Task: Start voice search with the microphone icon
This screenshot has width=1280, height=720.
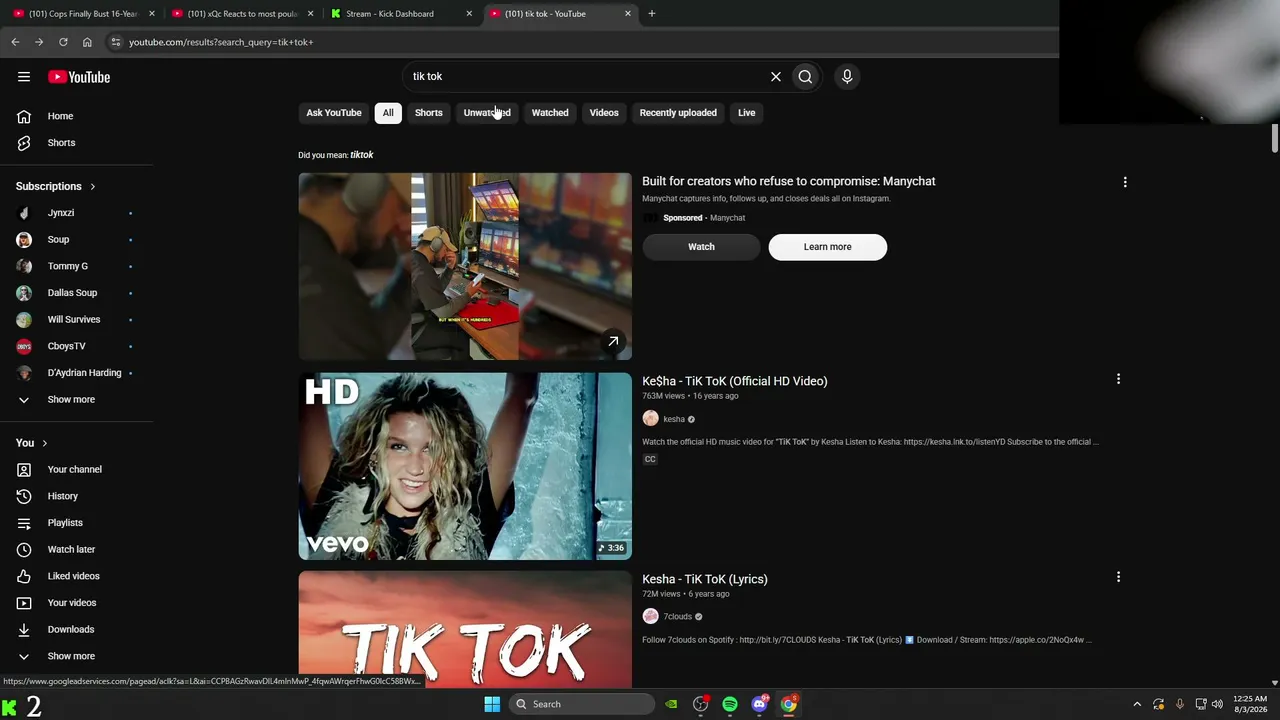Action: 847,76
